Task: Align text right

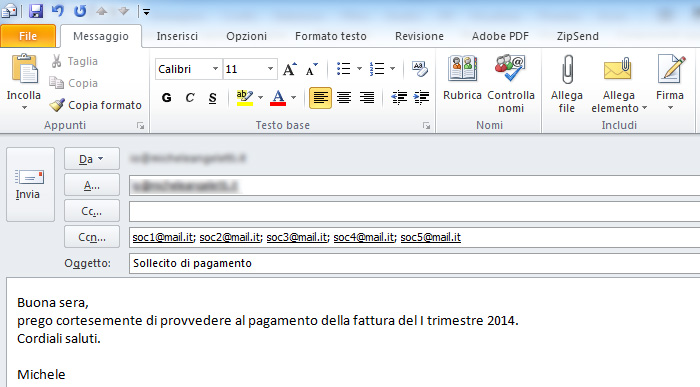Action: 367,98
